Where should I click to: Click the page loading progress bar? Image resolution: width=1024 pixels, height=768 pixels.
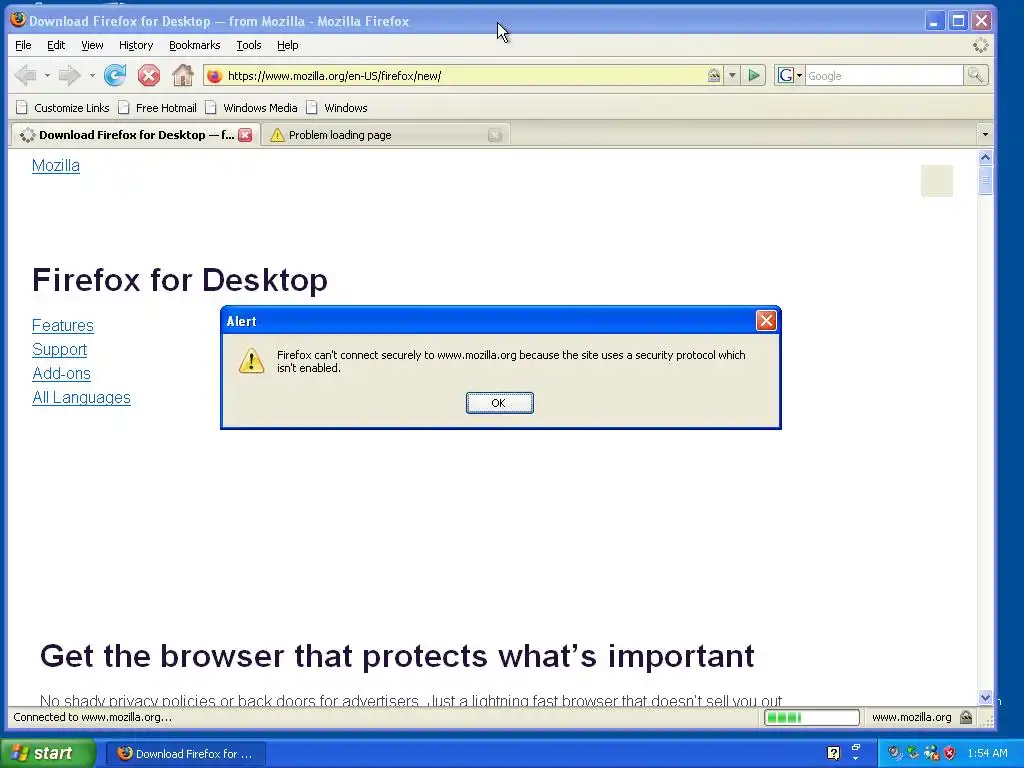pos(812,717)
